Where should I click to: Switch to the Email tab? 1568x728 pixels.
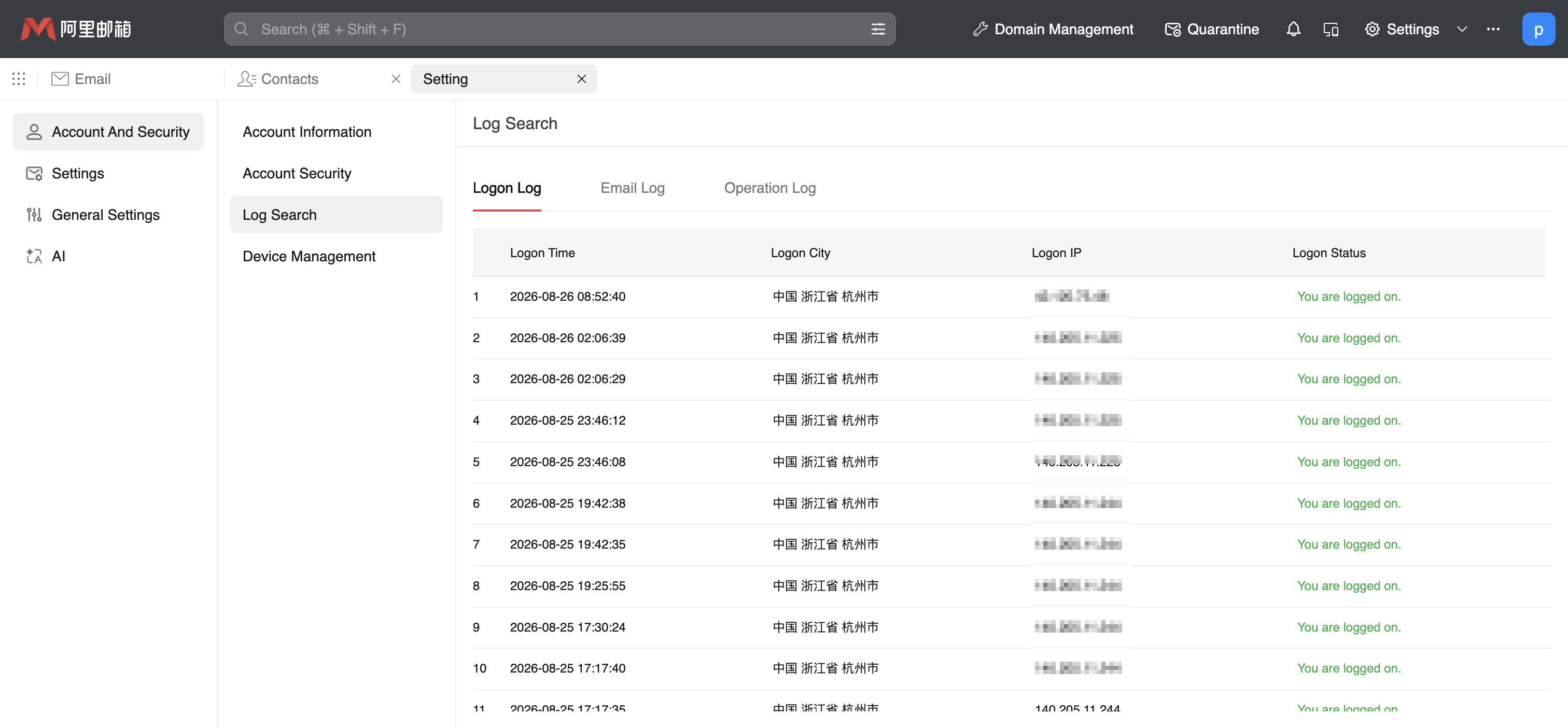pyautogui.click(x=81, y=78)
